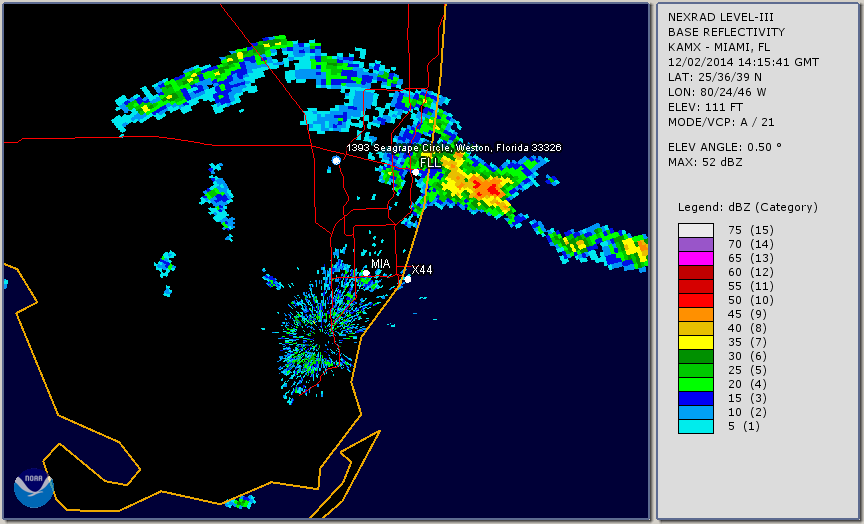Select the 65 dBZ magenta legend swatch
This screenshot has width=864, height=524.
(696, 258)
